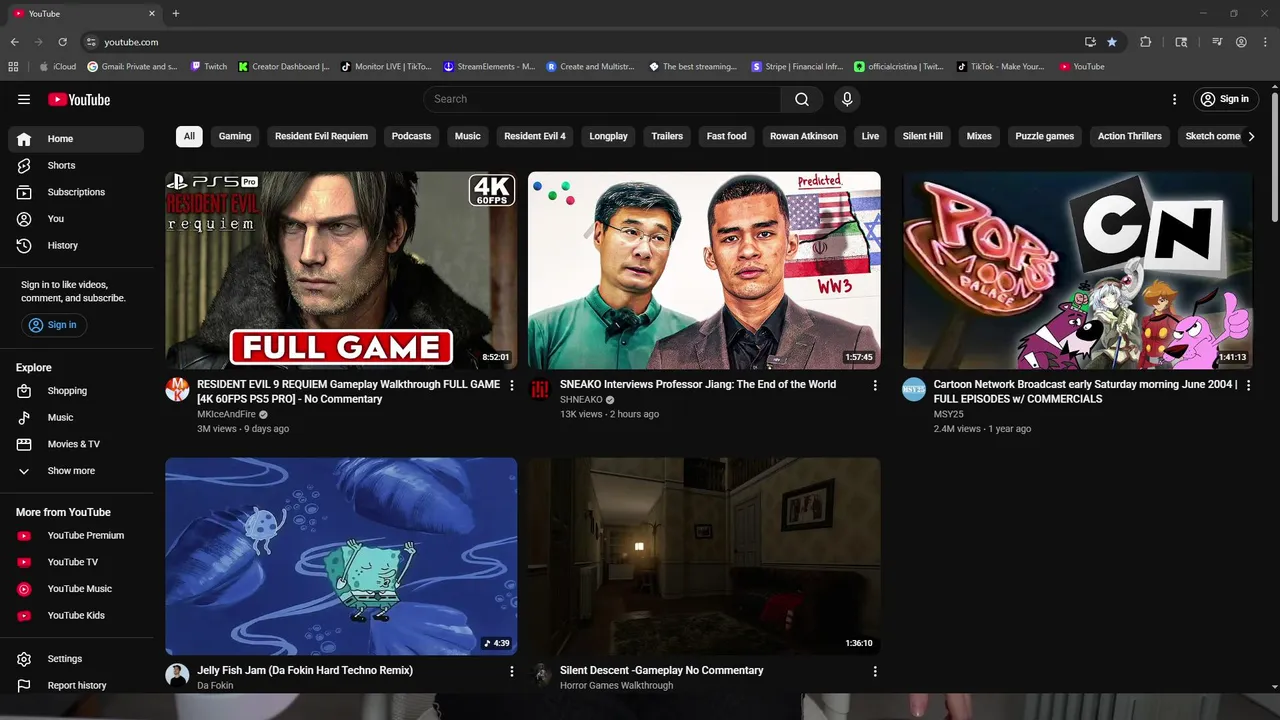Screen dimensions: 1280x720
Task: Select the Resident Evil Requiem chip
Action: (321, 136)
